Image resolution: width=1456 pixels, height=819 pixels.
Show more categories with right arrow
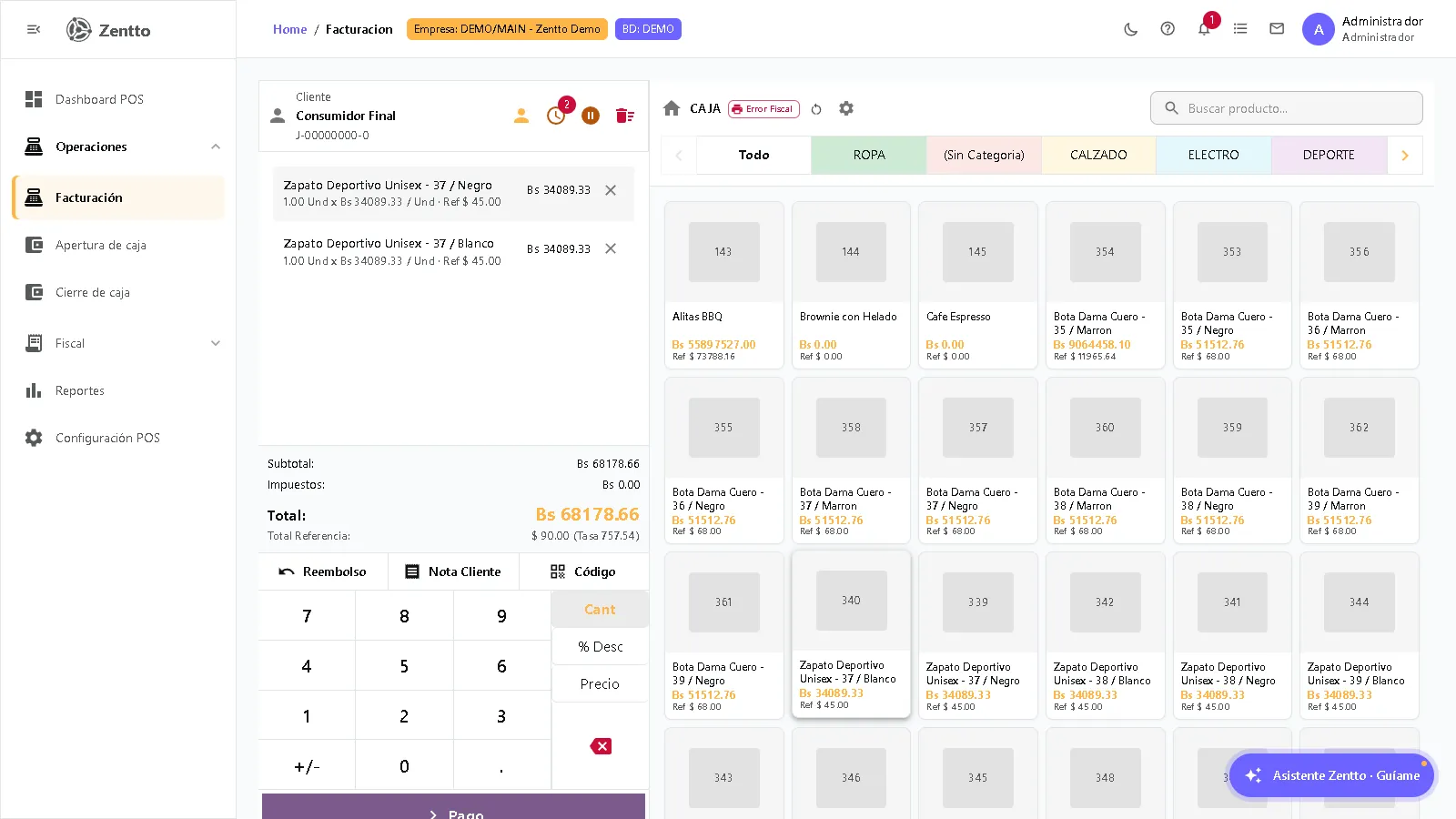click(x=1405, y=156)
